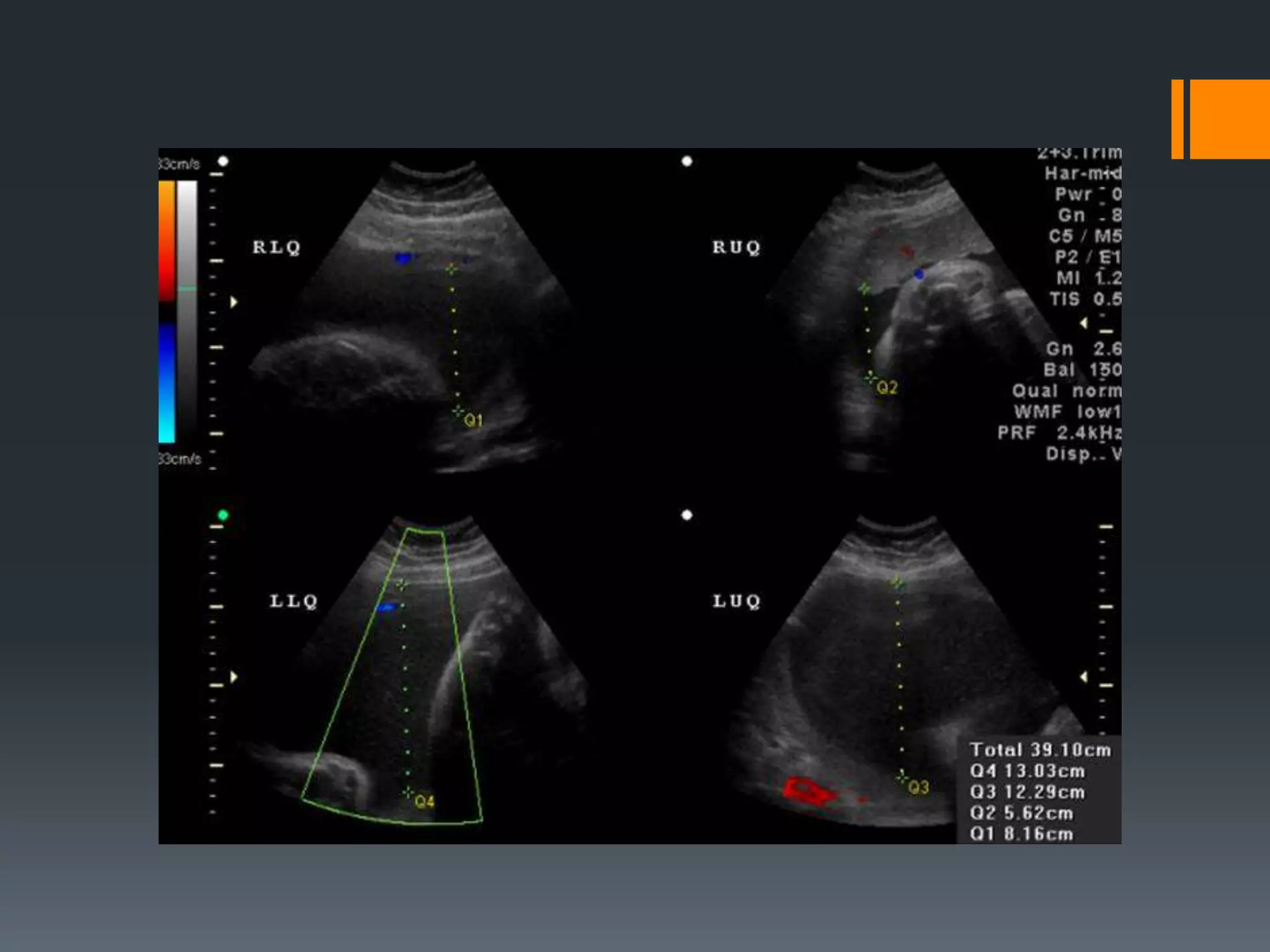Click the focus arrow beside LLQ depth scale
1270x952 pixels.
234,677
